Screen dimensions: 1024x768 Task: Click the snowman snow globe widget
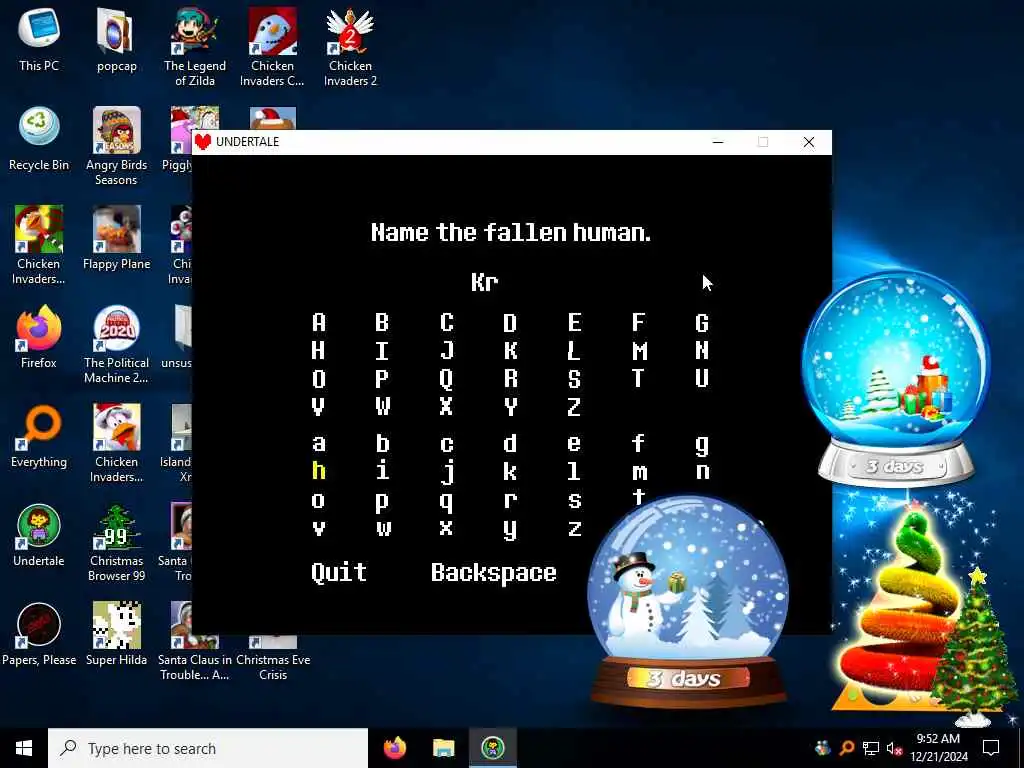click(688, 601)
